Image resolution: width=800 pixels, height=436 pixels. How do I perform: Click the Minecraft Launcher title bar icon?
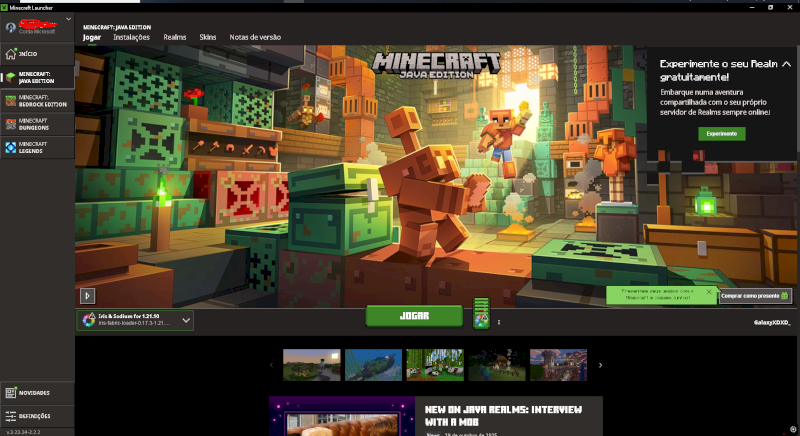click(5, 8)
